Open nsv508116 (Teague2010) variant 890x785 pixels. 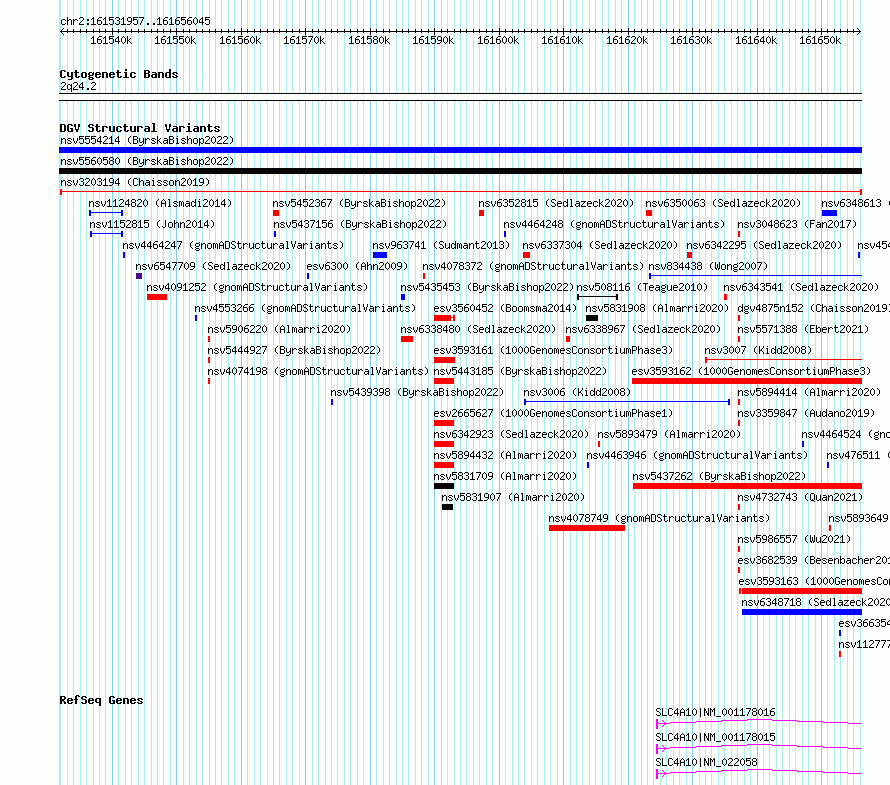coord(642,287)
